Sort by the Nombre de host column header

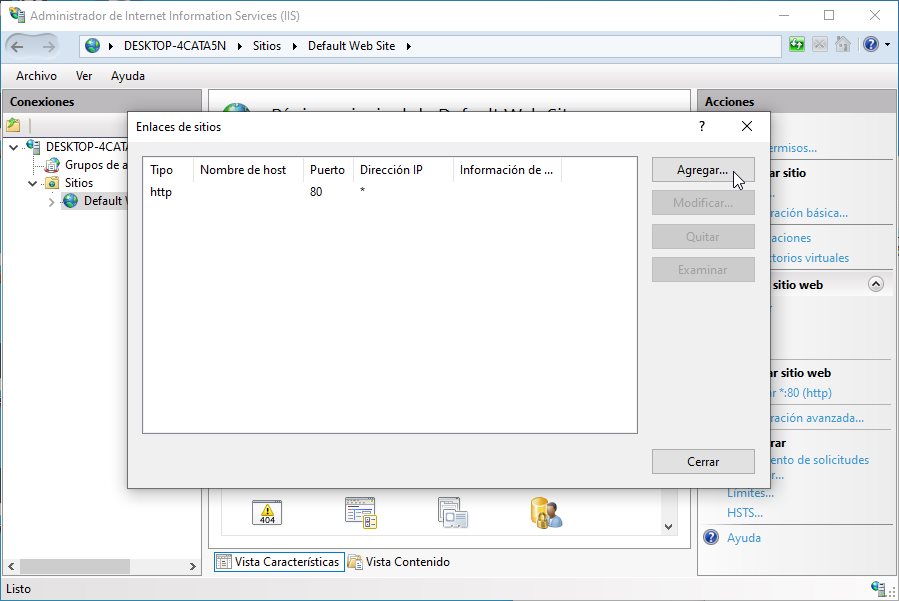pyautogui.click(x=248, y=170)
